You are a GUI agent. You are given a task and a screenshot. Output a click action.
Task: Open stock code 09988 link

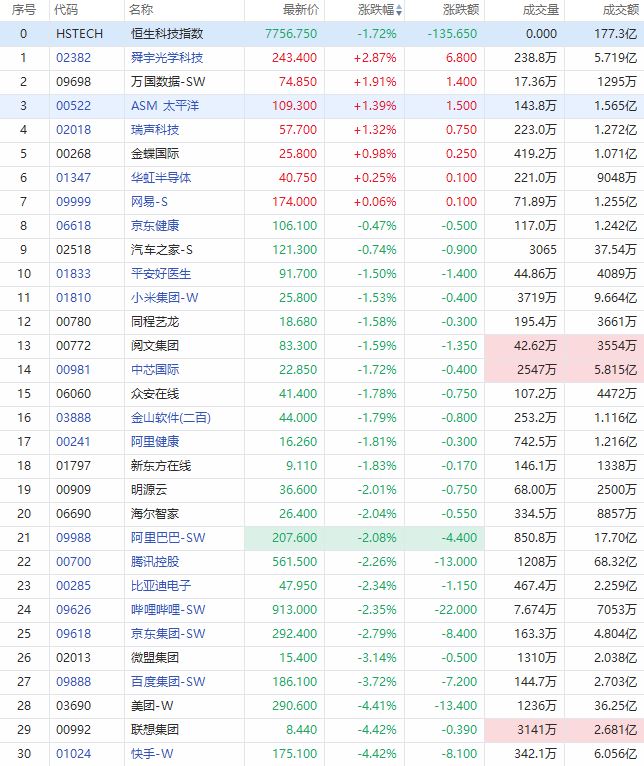73,537
